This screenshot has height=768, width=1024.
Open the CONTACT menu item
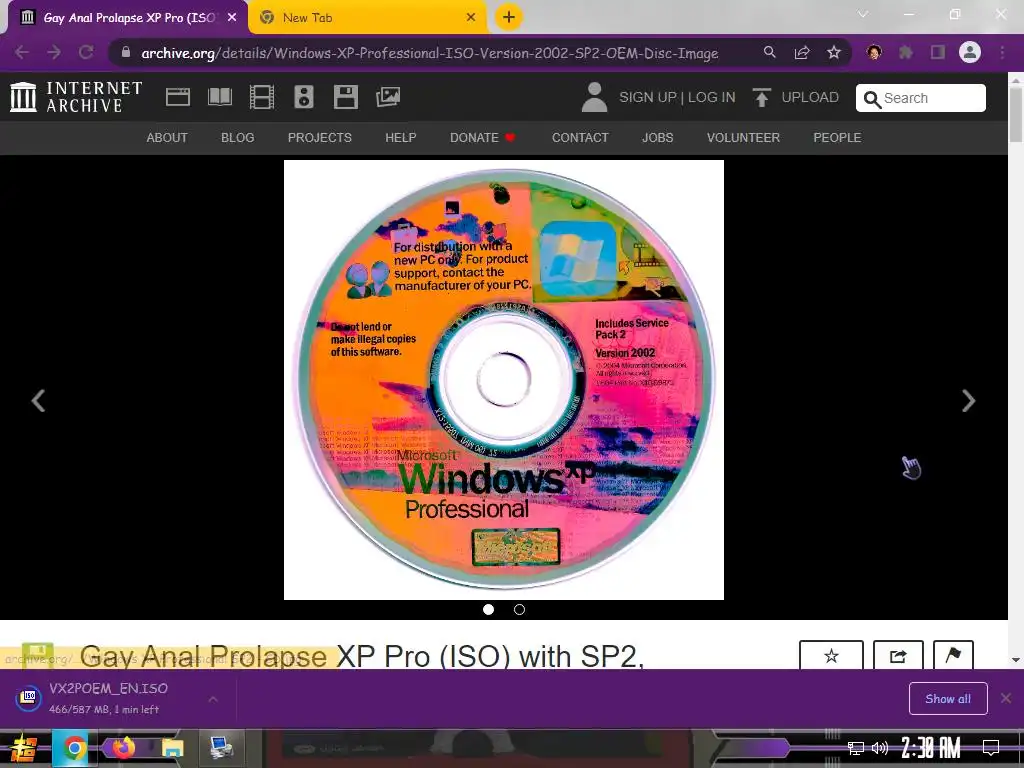(580, 138)
